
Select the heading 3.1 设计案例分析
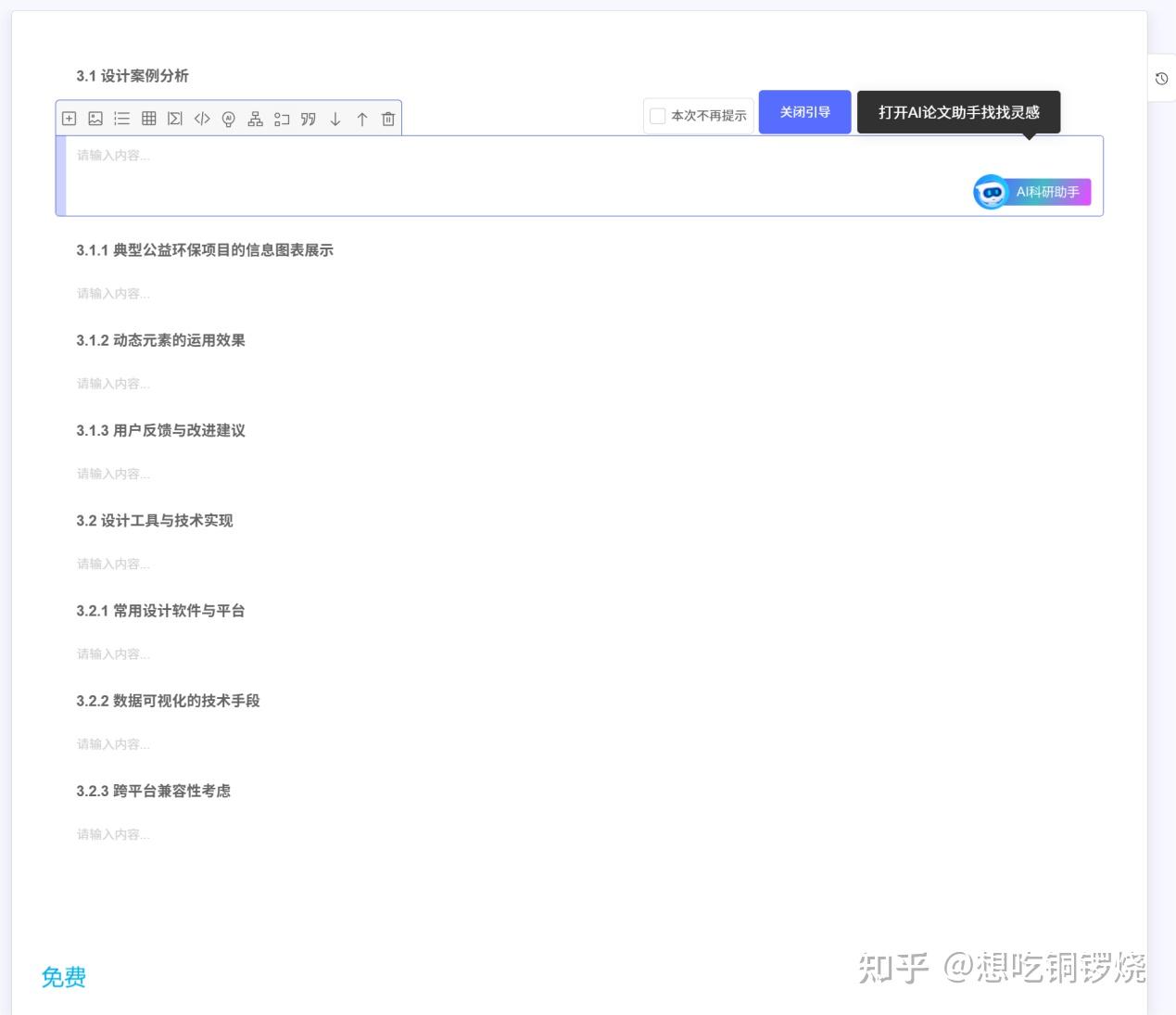[133, 76]
